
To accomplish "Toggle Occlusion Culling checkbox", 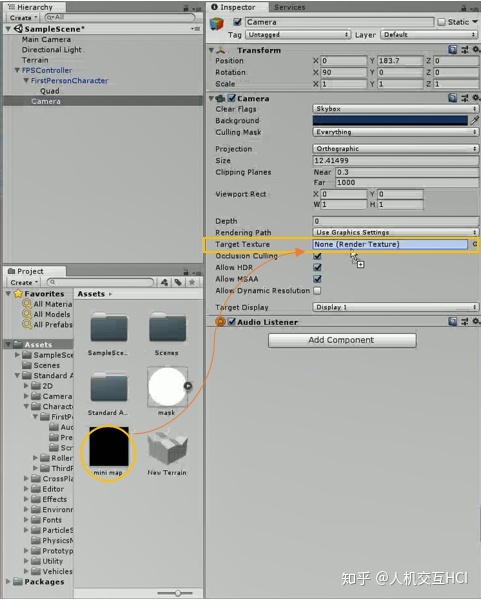I will [317, 256].
